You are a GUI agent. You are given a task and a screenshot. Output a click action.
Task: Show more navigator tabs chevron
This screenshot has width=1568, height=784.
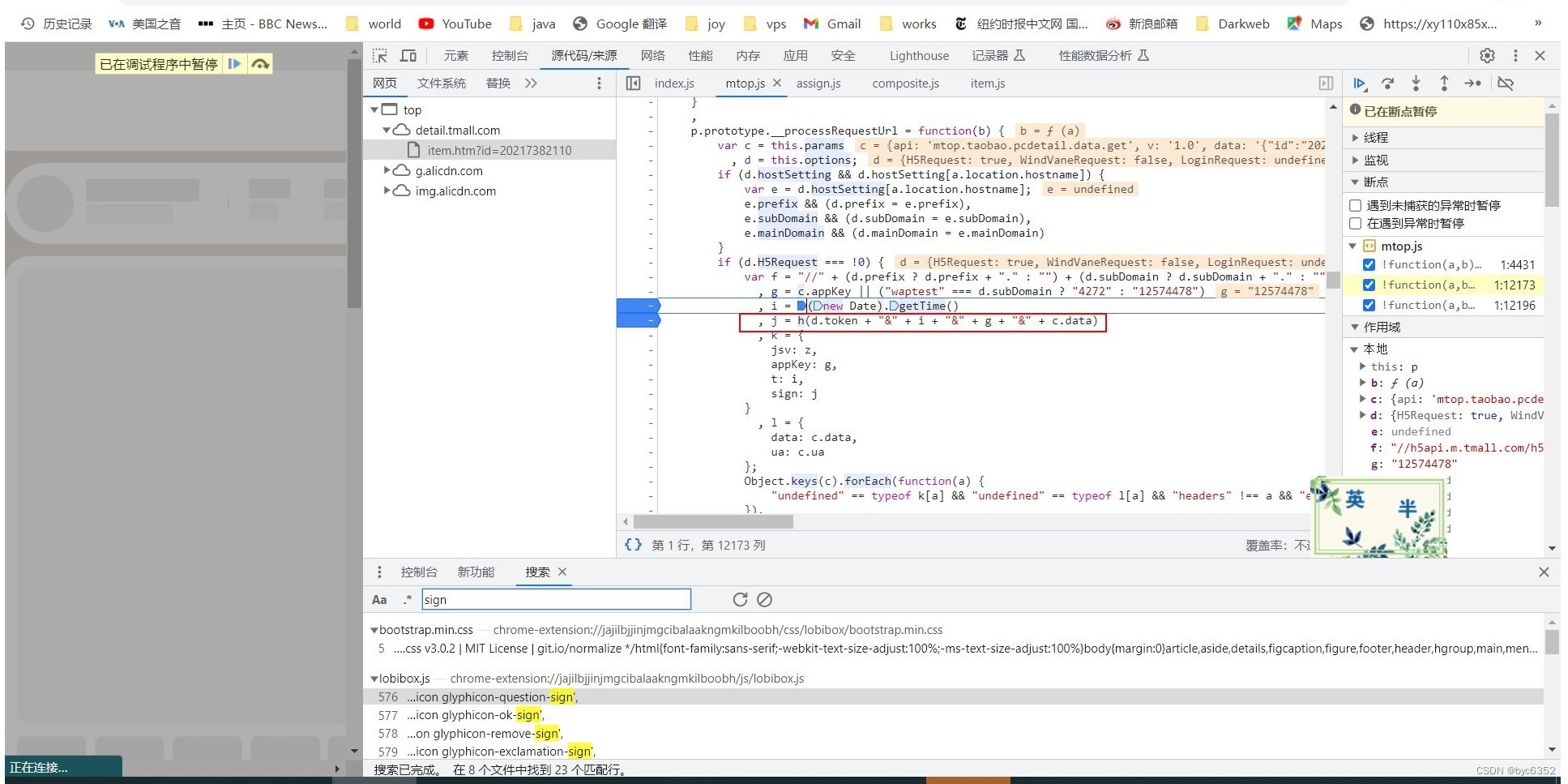(x=531, y=84)
